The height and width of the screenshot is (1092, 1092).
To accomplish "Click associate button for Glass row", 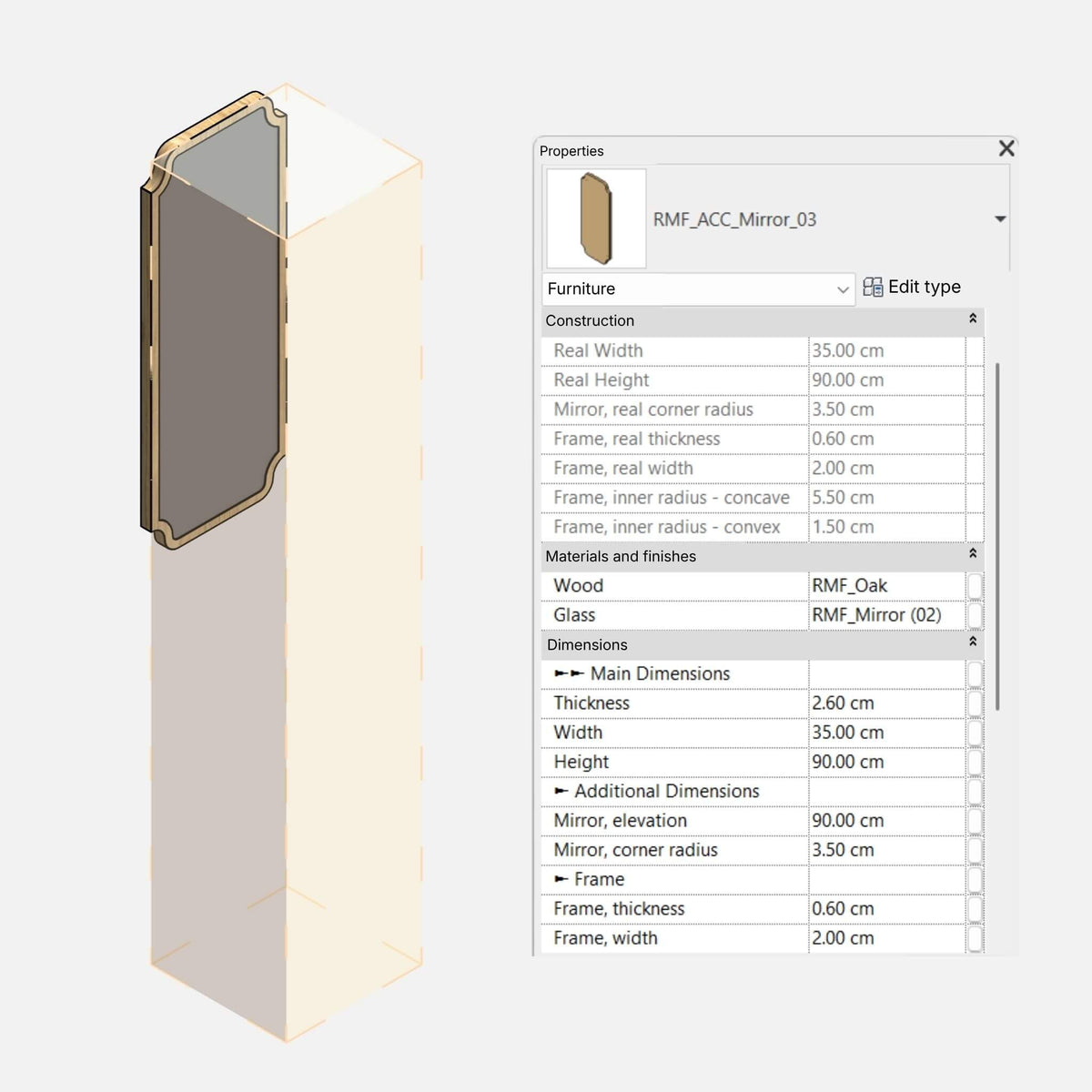I will pos(975,615).
